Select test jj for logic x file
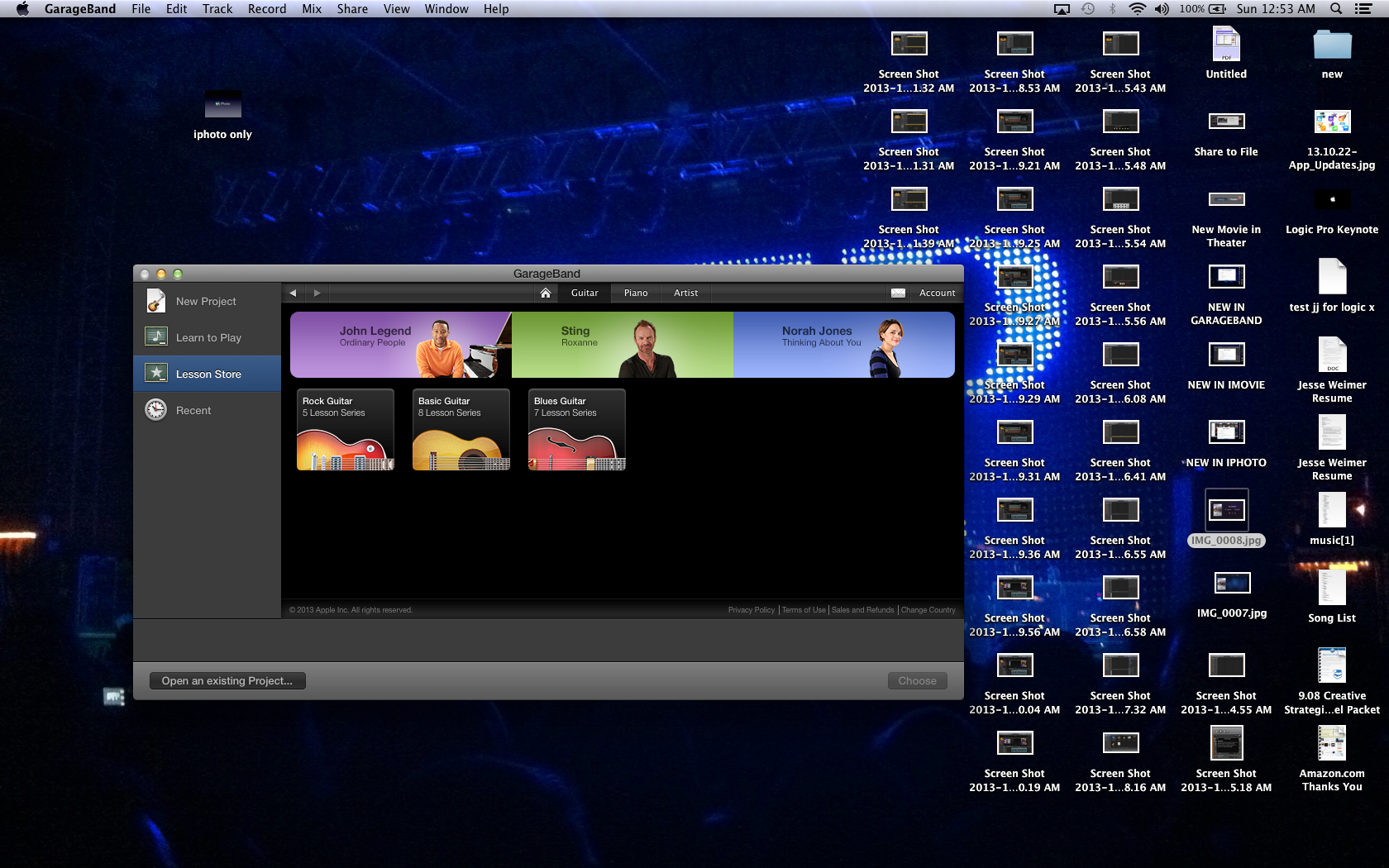The width and height of the screenshot is (1389, 868). (x=1332, y=287)
